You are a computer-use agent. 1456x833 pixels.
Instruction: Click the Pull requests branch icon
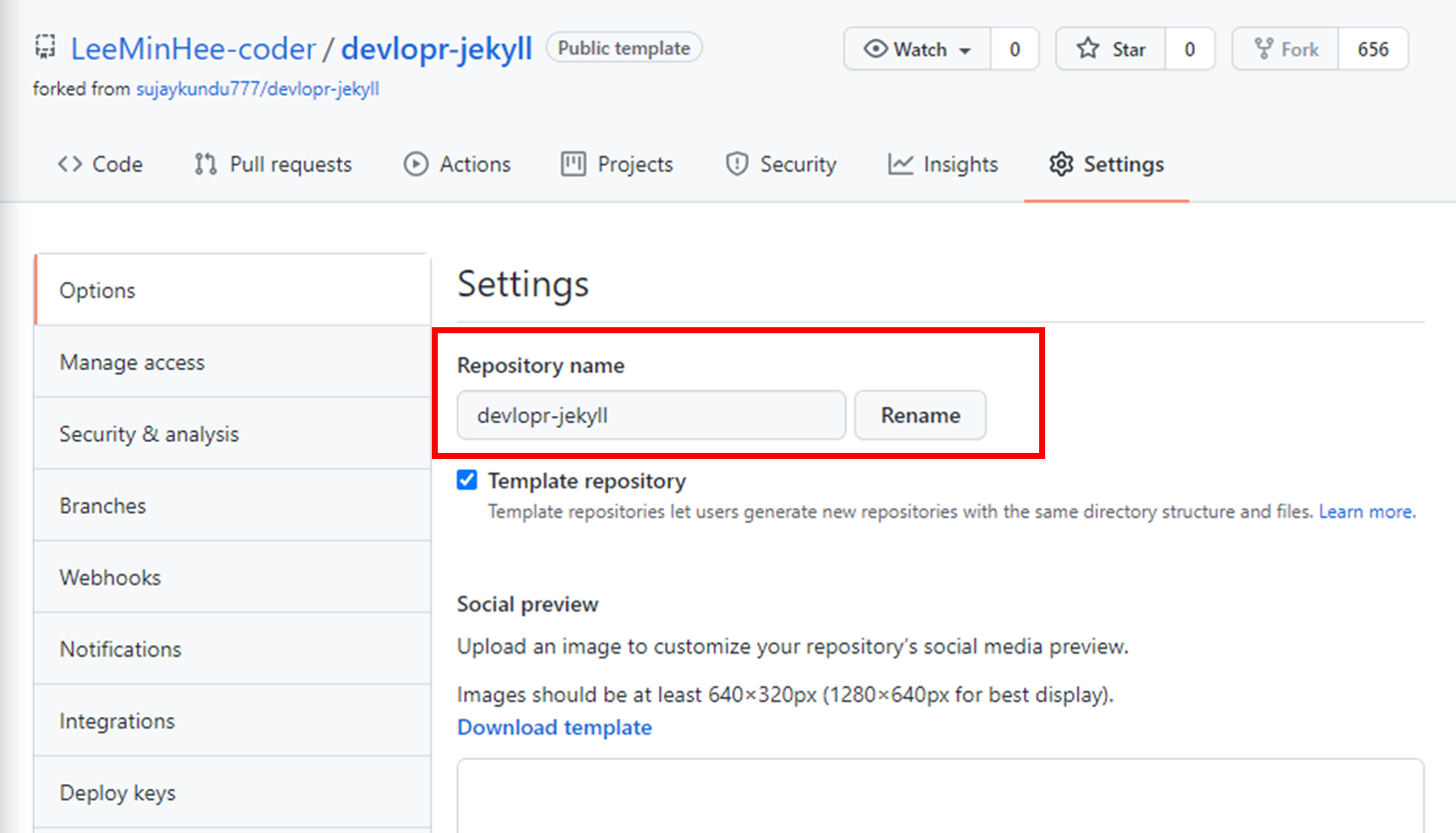205,164
